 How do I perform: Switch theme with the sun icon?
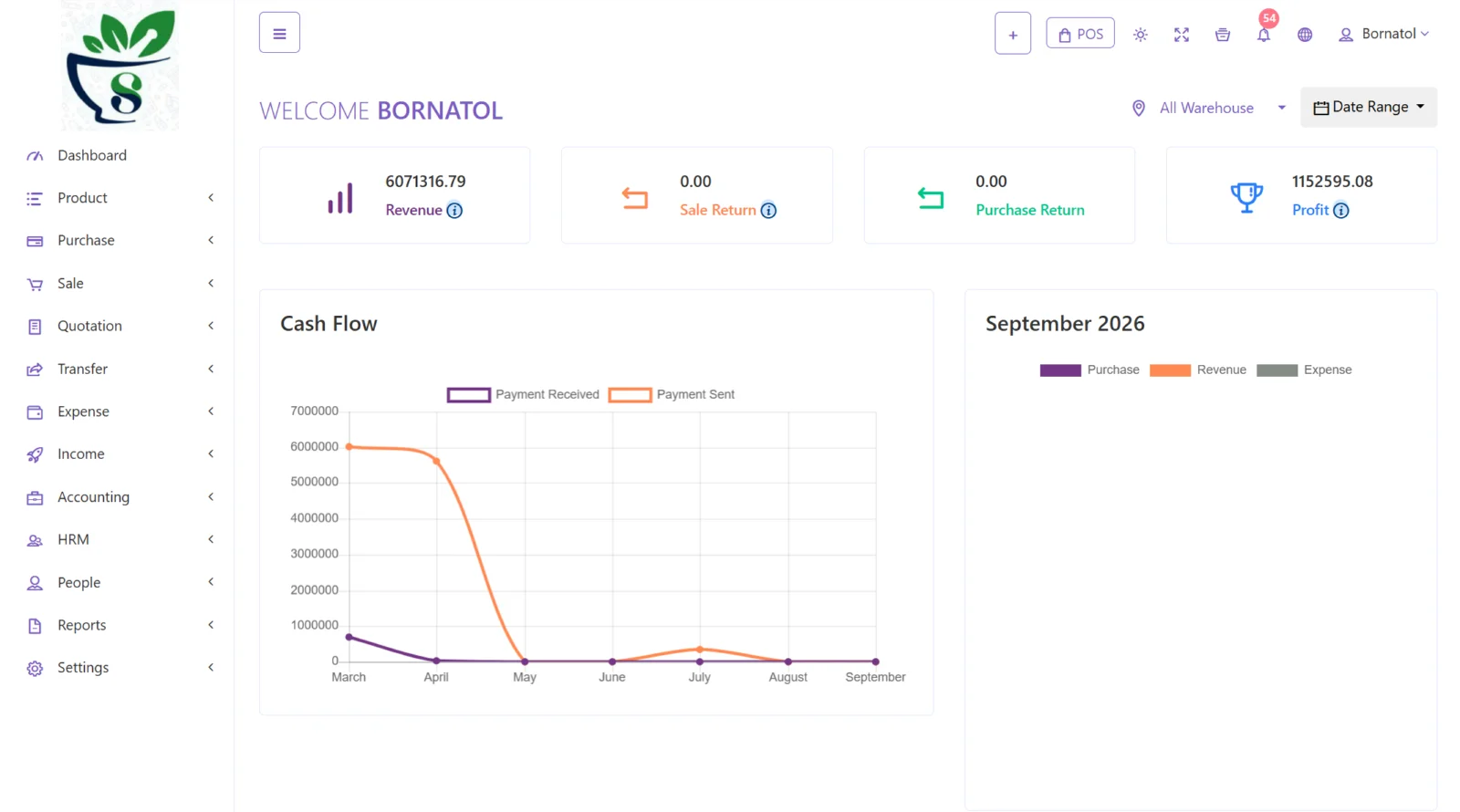coord(1141,35)
